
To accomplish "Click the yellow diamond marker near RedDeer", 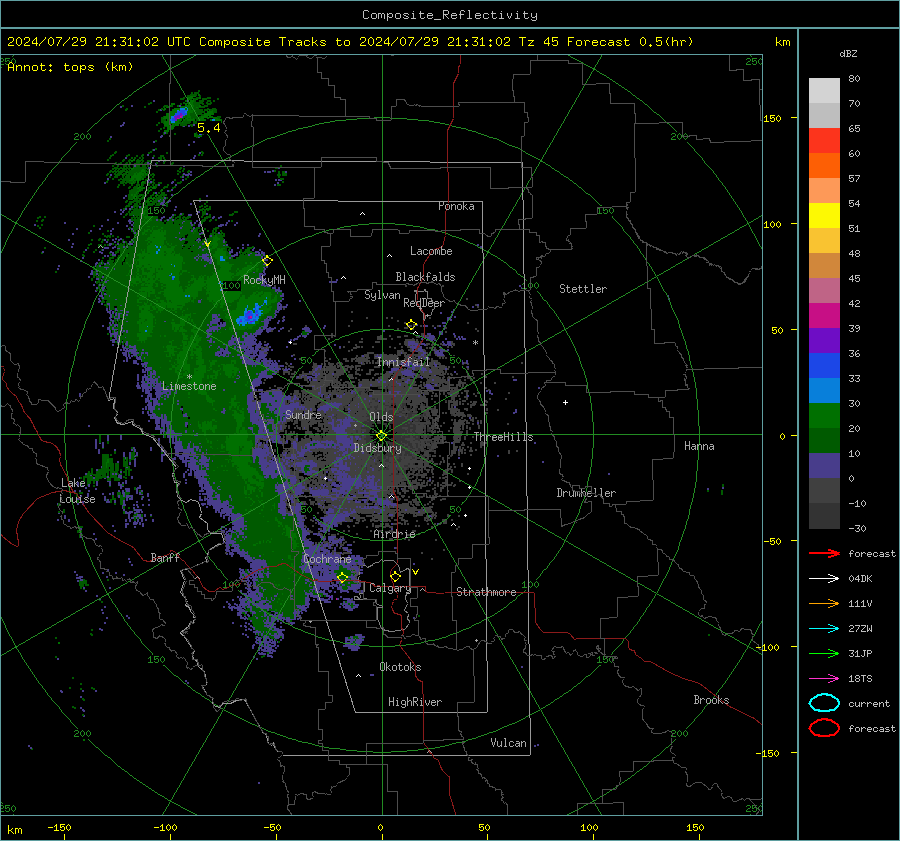I will [412, 325].
